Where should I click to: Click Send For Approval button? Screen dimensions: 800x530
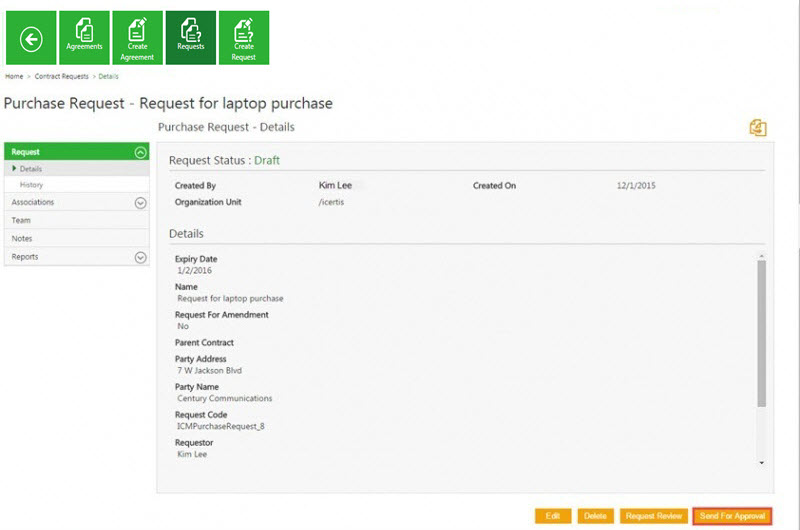pyautogui.click(x=732, y=516)
